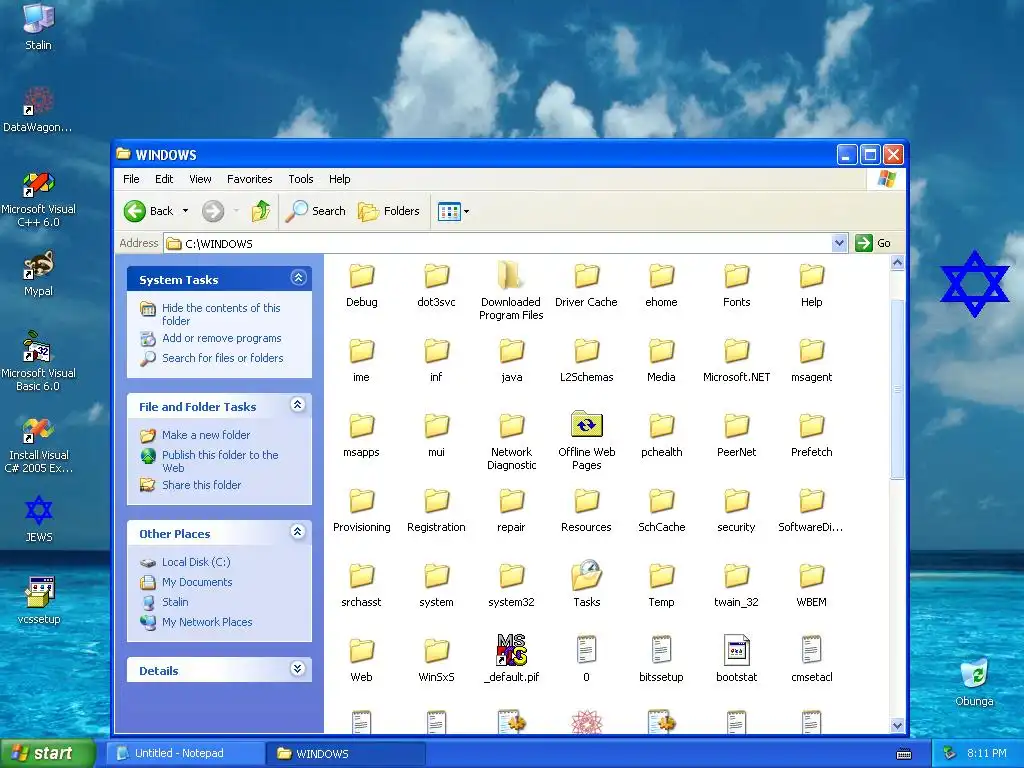The width and height of the screenshot is (1024, 768).
Task: Click the keyboard icon in taskbar
Action: click(904, 754)
